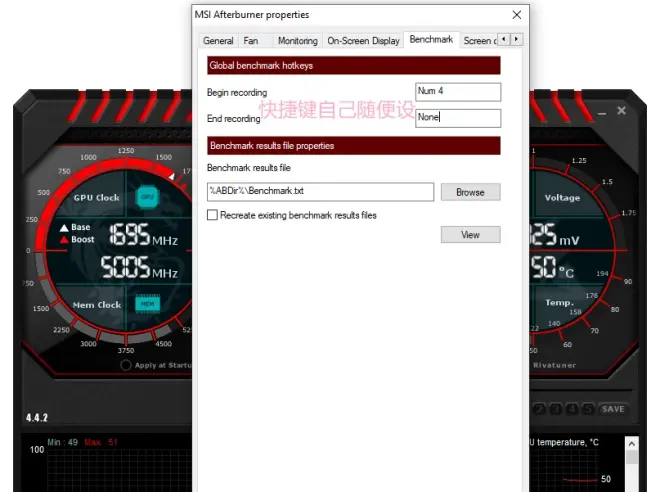Click the 4.4.2 version label
This screenshot has width=660, height=492.
click(x=37, y=418)
